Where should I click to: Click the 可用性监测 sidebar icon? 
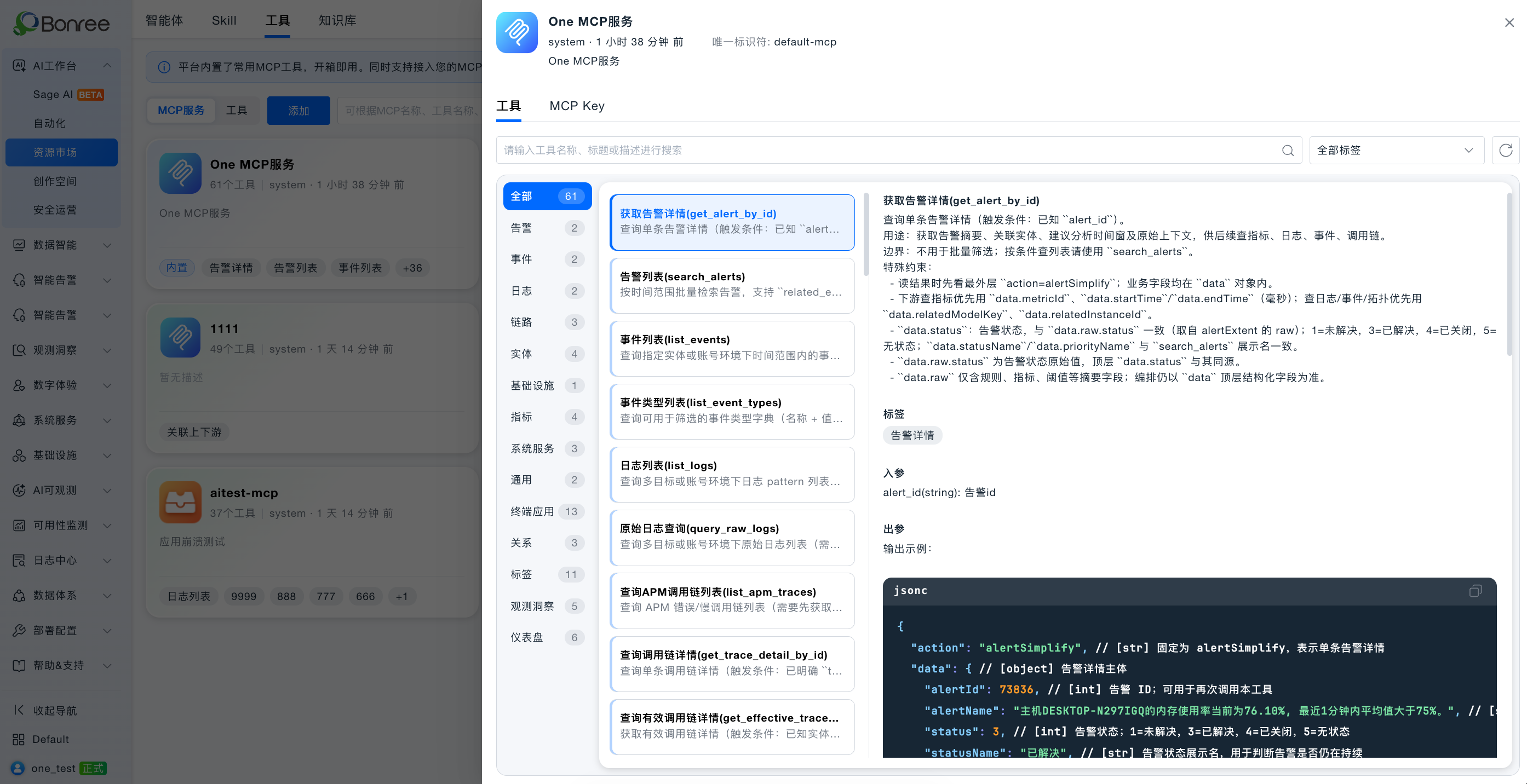point(19,525)
